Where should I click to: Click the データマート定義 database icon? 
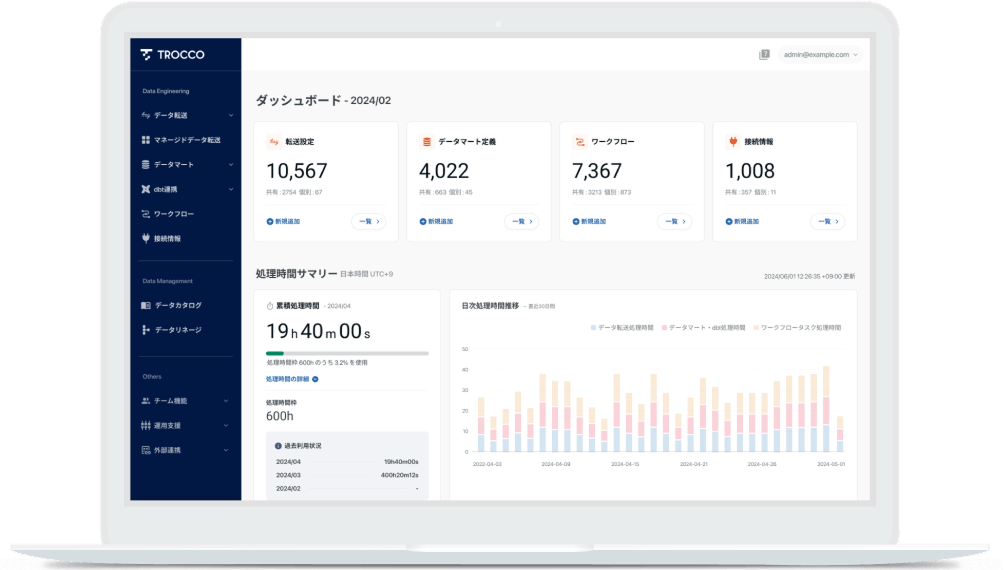click(426, 142)
